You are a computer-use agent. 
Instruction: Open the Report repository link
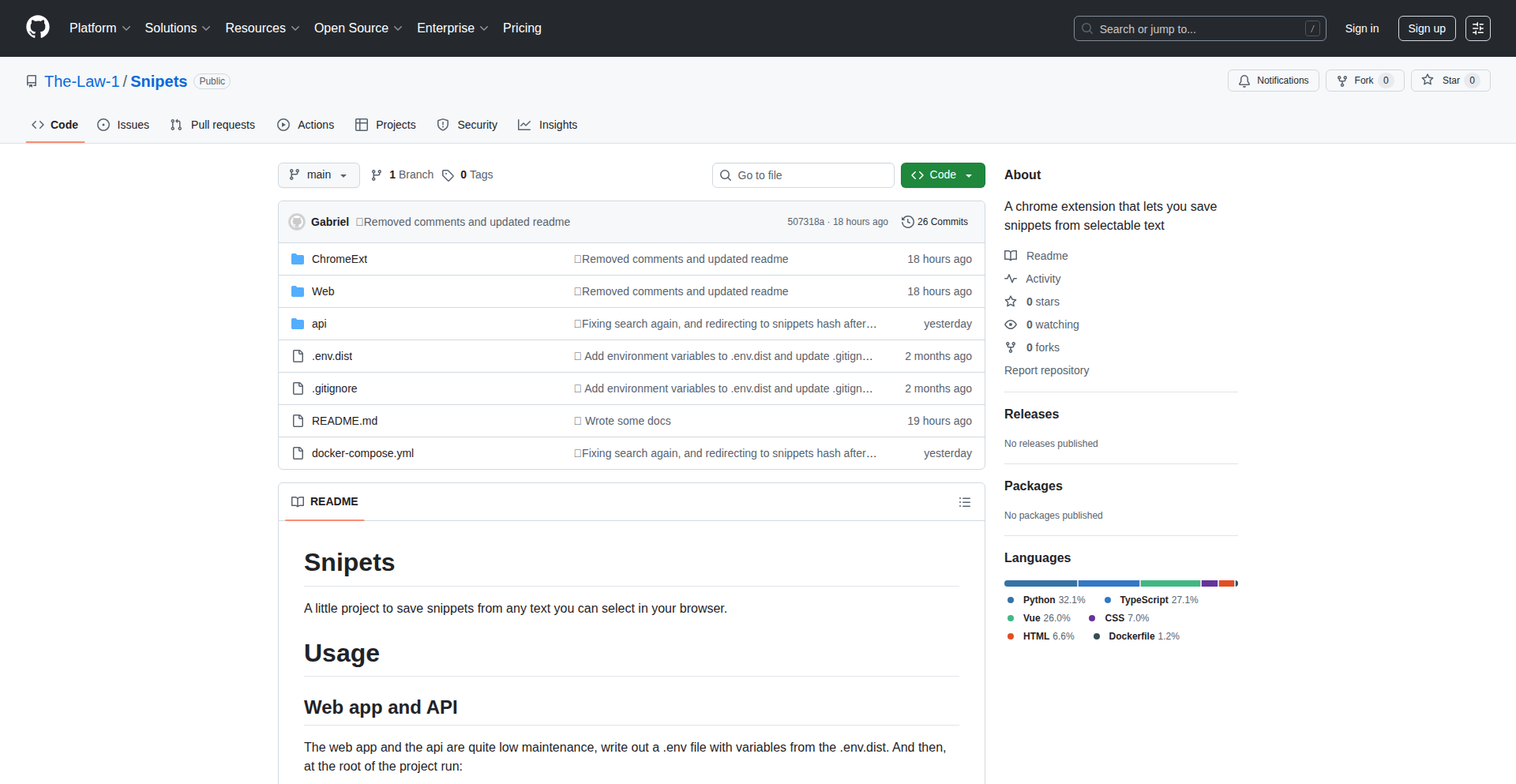(x=1046, y=370)
